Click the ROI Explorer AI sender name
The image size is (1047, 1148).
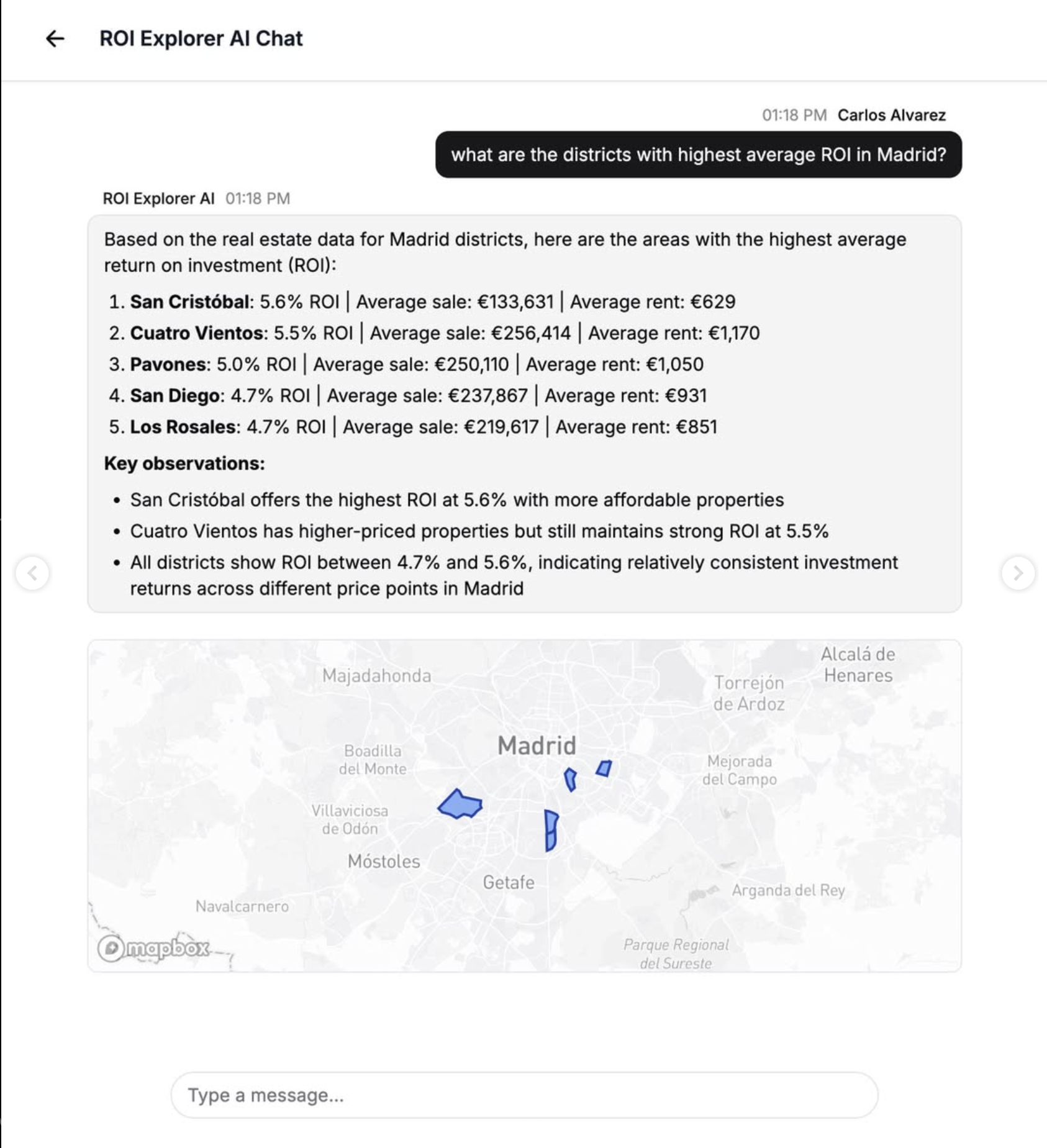coord(158,199)
